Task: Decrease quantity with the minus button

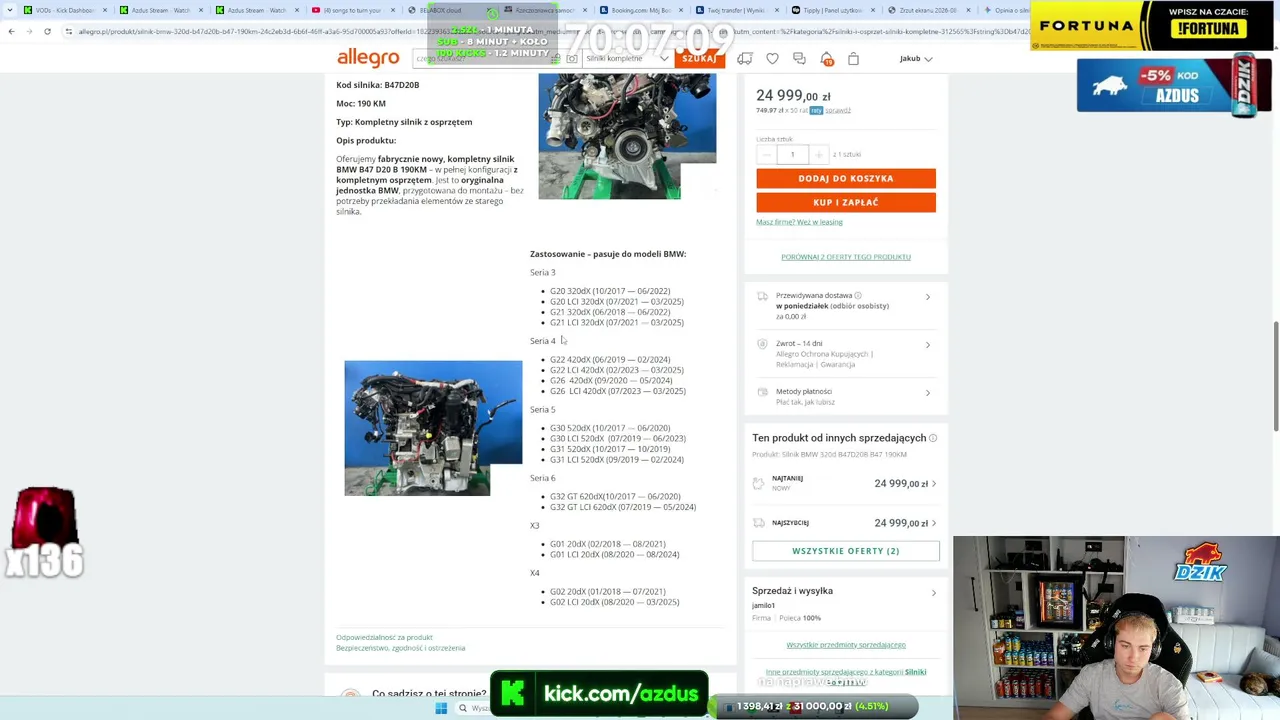Action: coord(767,154)
